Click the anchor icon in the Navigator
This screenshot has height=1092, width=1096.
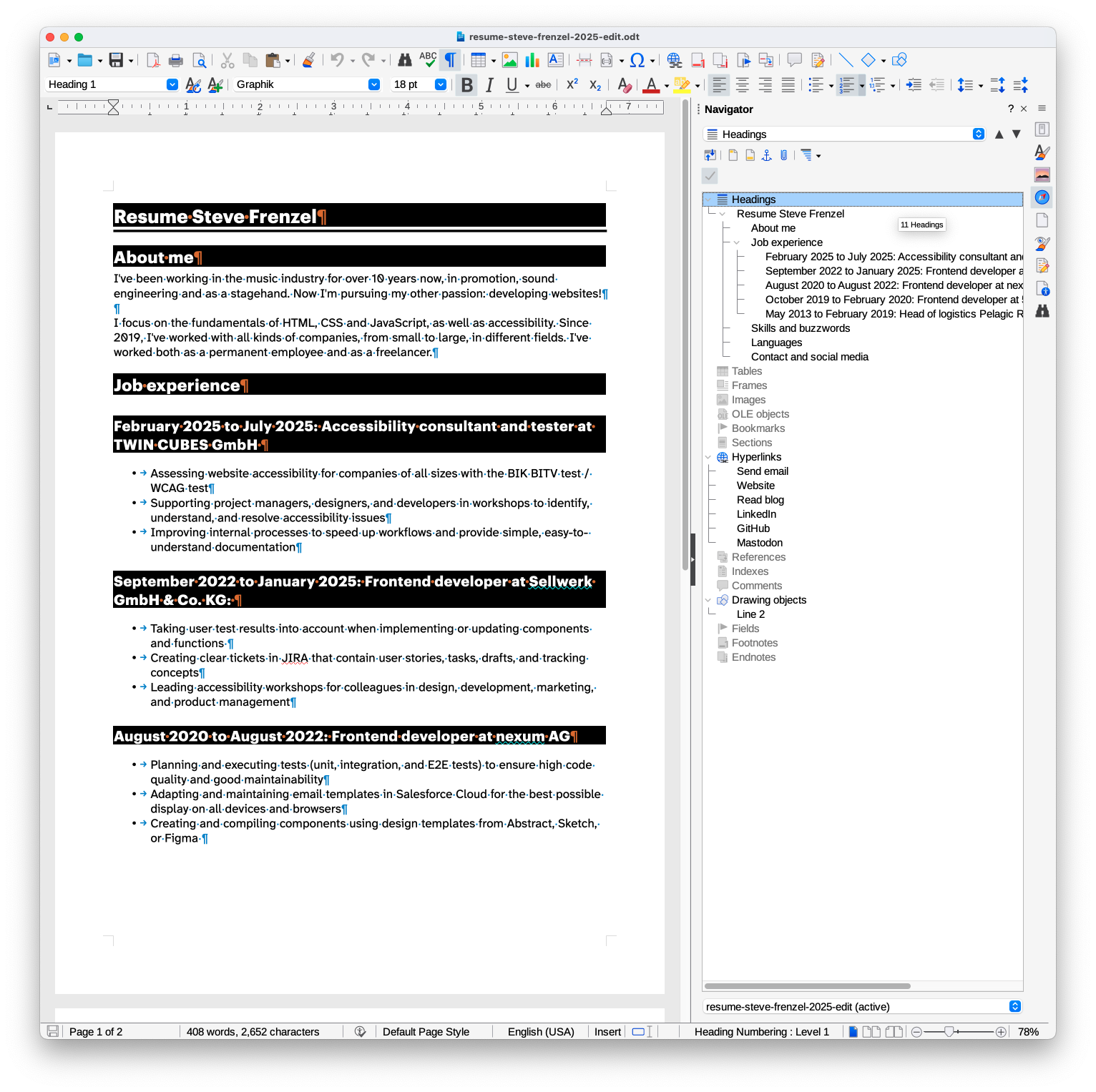pyautogui.click(x=766, y=155)
